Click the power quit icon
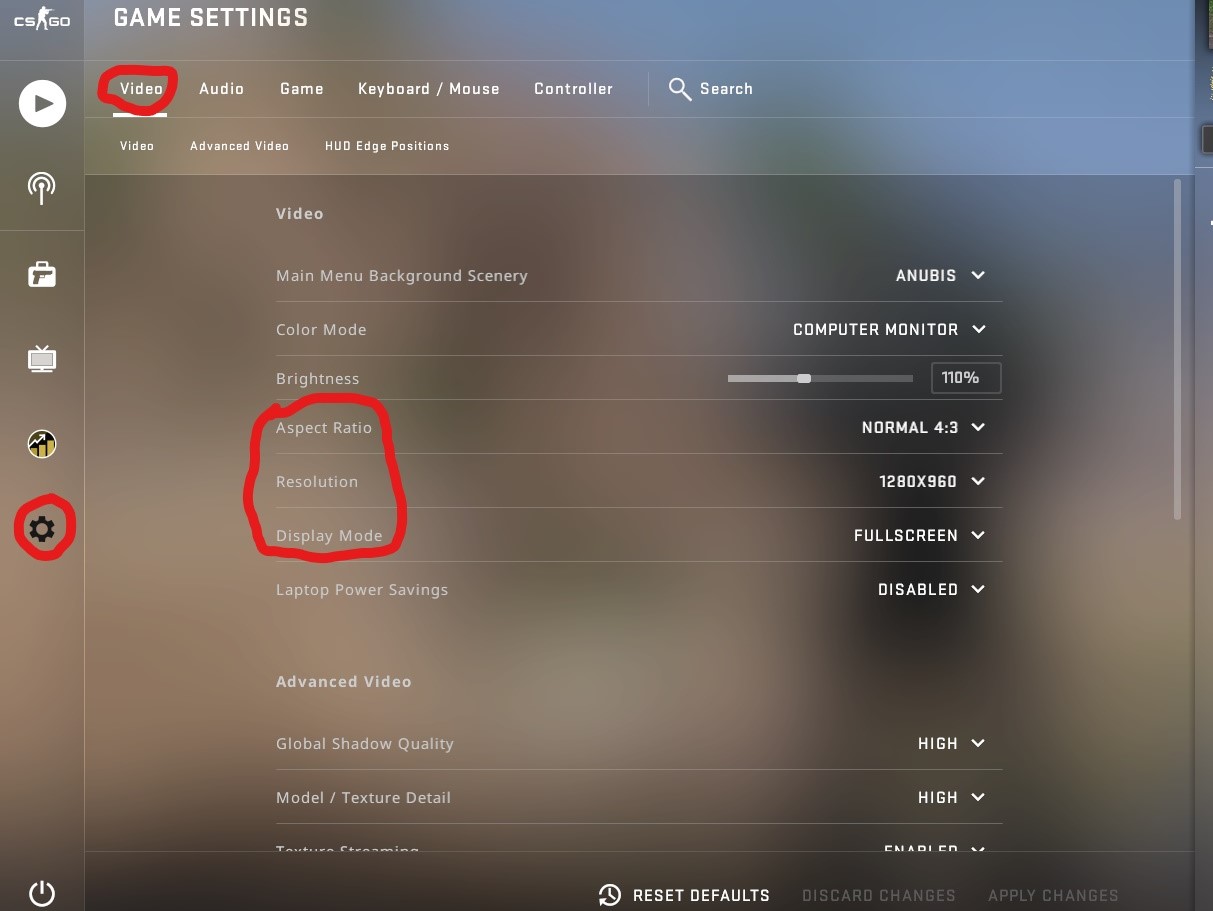The image size is (1213, 911). pyautogui.click(x=42, y=893)
